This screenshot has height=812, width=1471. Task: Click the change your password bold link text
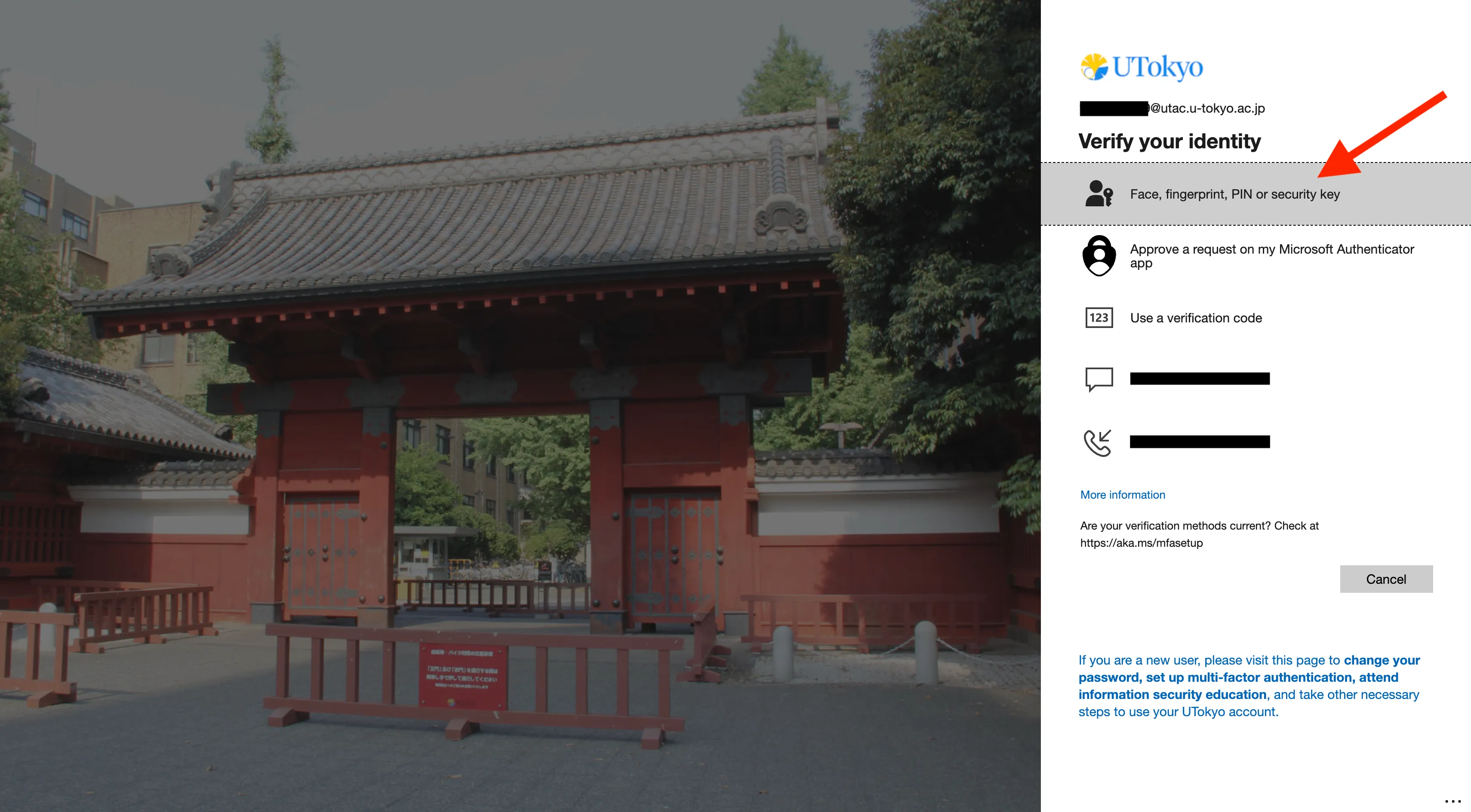(x=1382, y=660)
